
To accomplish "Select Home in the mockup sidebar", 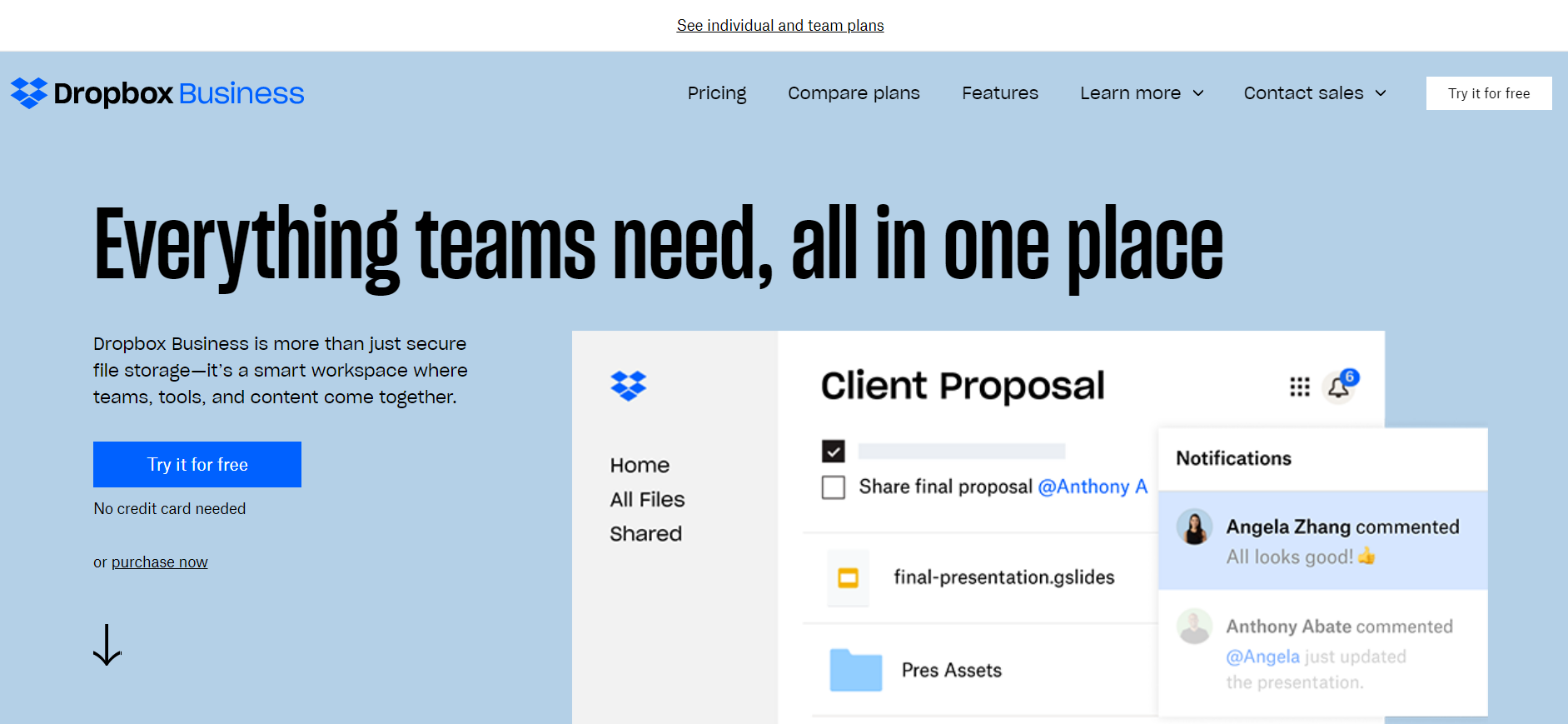I will [x=640, y=465].
